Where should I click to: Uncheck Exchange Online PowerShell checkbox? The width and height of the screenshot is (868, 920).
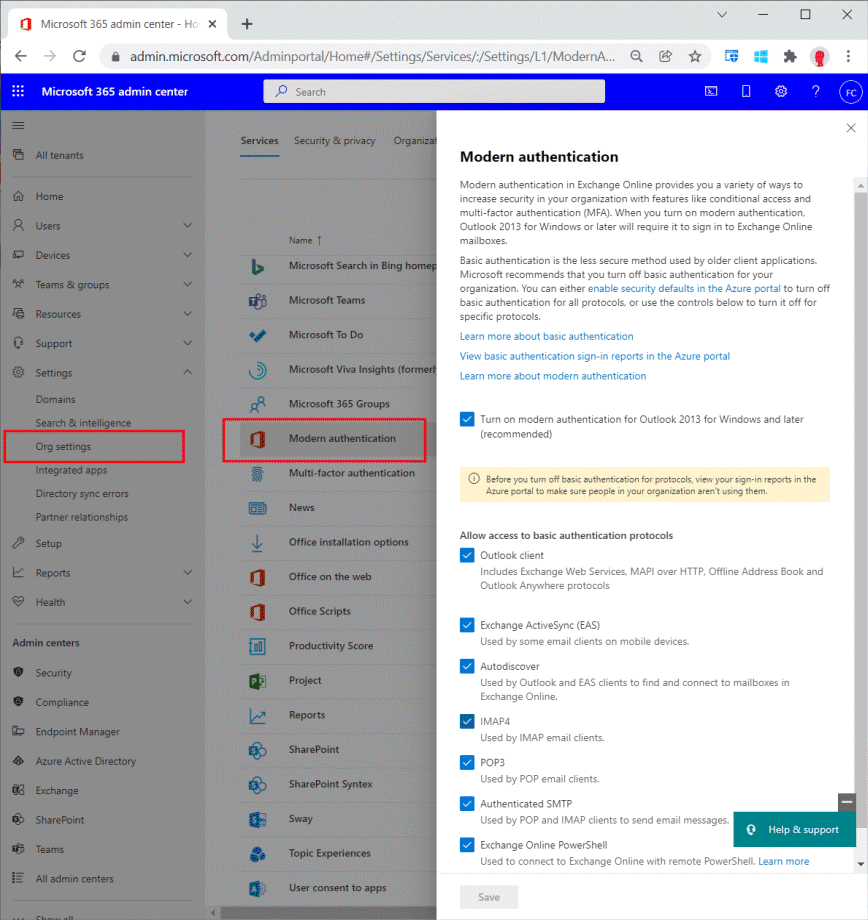coord(467,845)
